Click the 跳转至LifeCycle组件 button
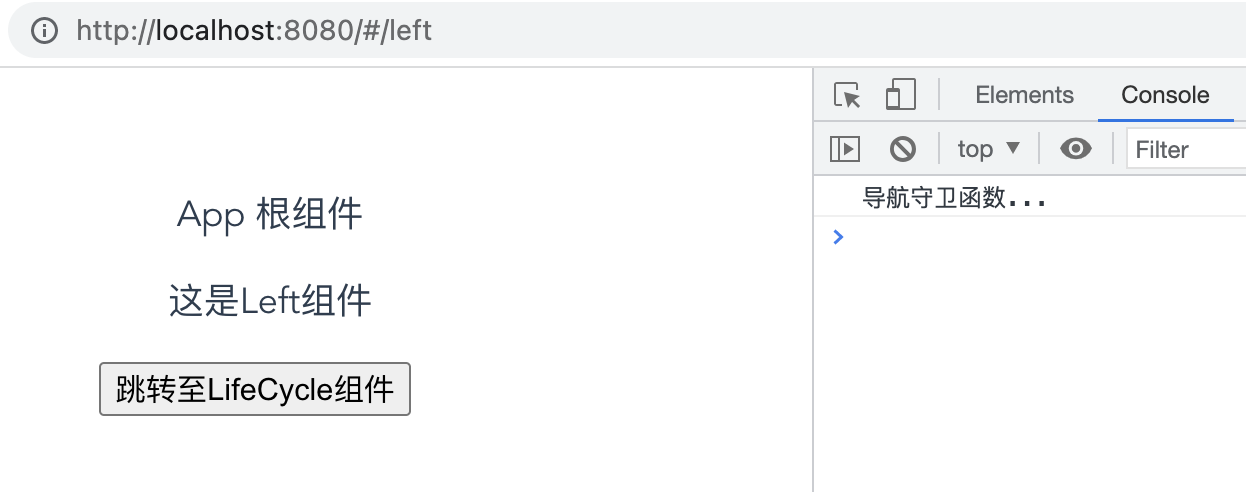The width and height of the screenshot is (1246, 492). point(255,388)
